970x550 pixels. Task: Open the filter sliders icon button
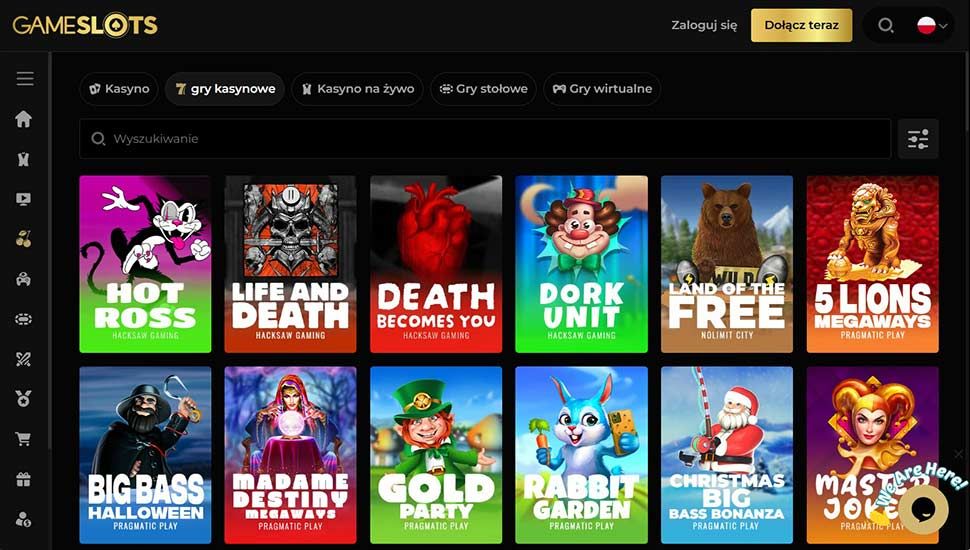point(918,139)
